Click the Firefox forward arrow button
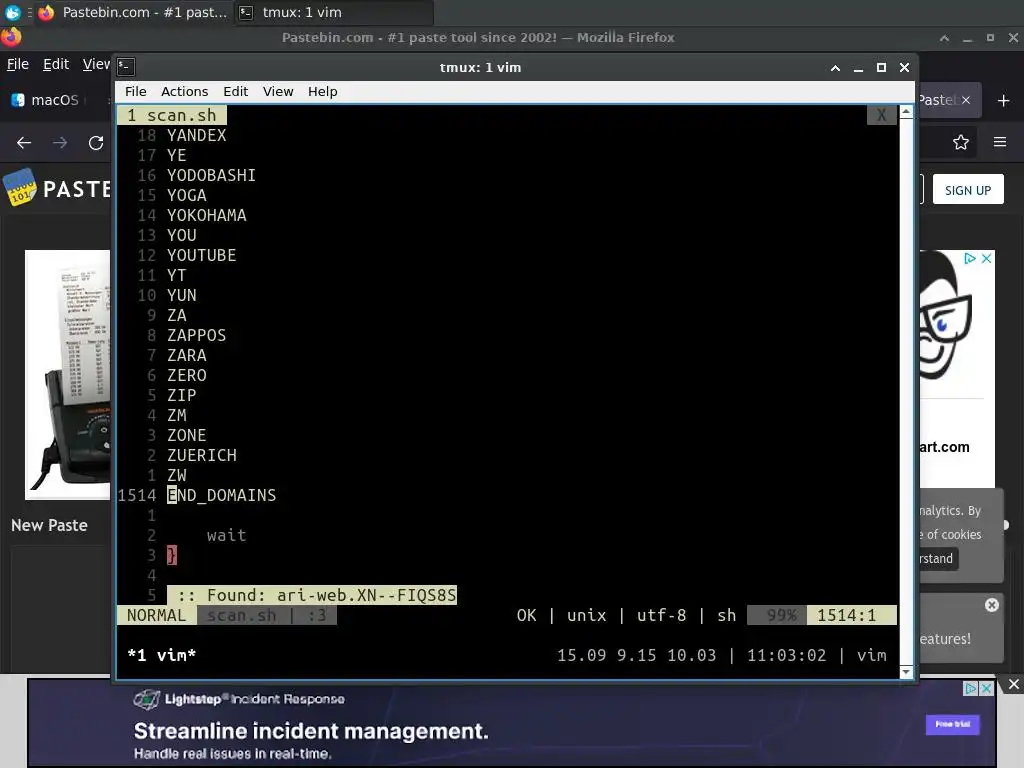The image size is (1024, 768). click(60, 142)
